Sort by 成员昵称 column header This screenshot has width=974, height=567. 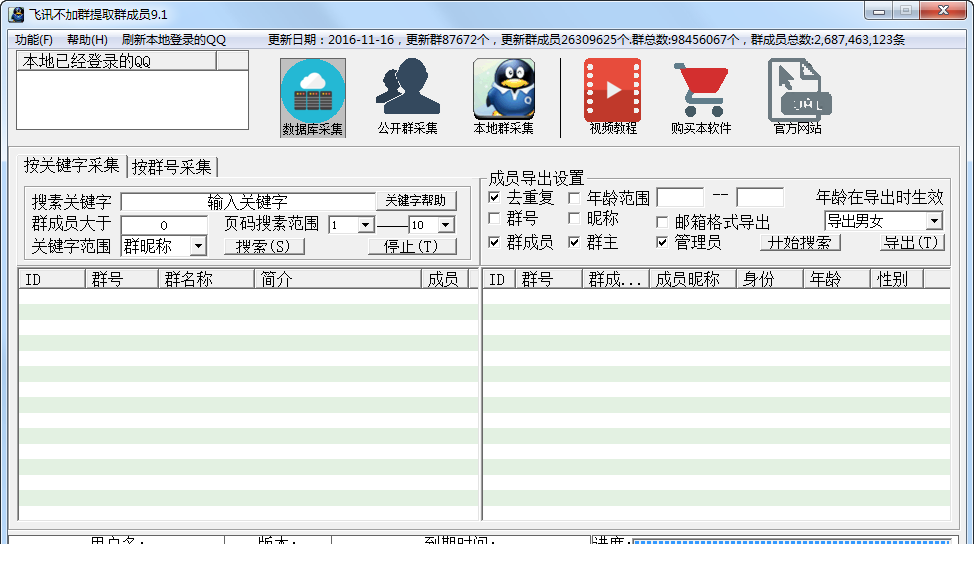[693, 279]
